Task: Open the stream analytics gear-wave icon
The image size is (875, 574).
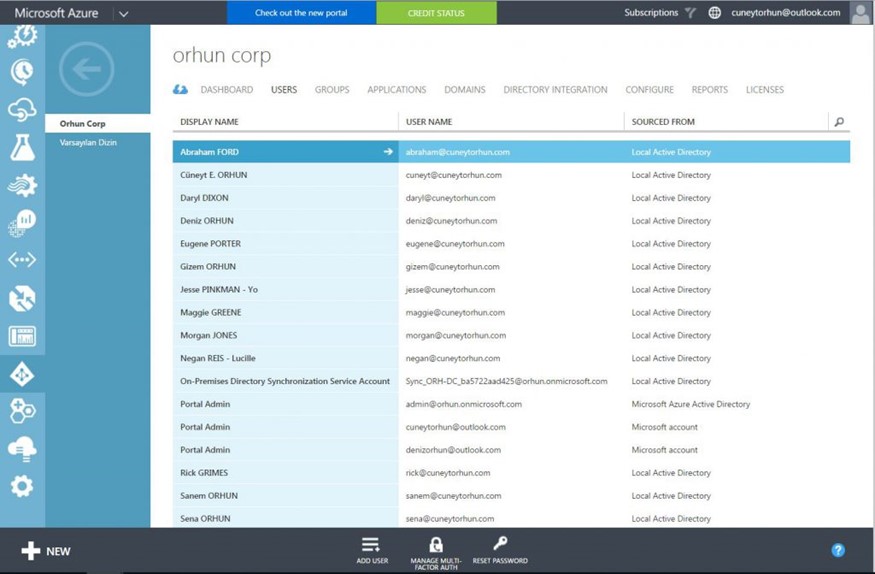Action: (22, 185)
